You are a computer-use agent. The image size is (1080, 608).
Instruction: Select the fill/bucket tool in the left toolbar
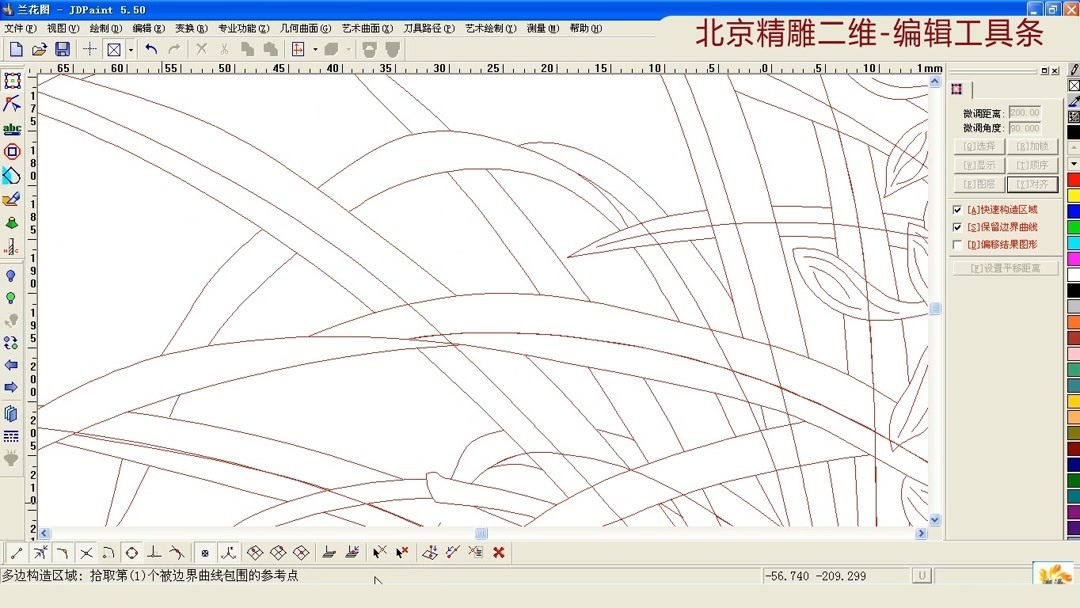coord(13,222)
